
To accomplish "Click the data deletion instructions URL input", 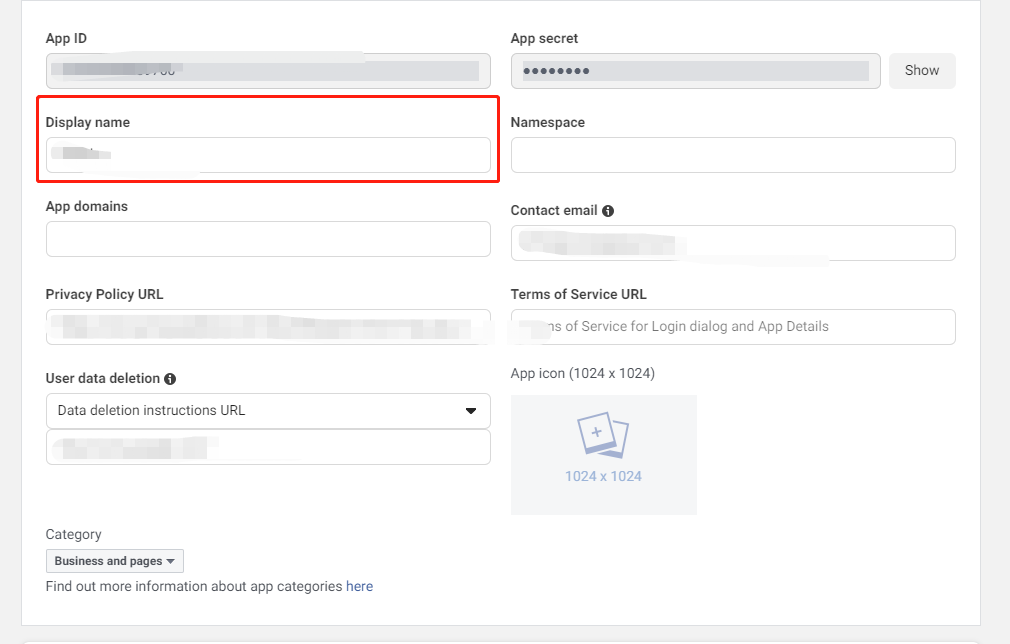I will tap(267, 447).
